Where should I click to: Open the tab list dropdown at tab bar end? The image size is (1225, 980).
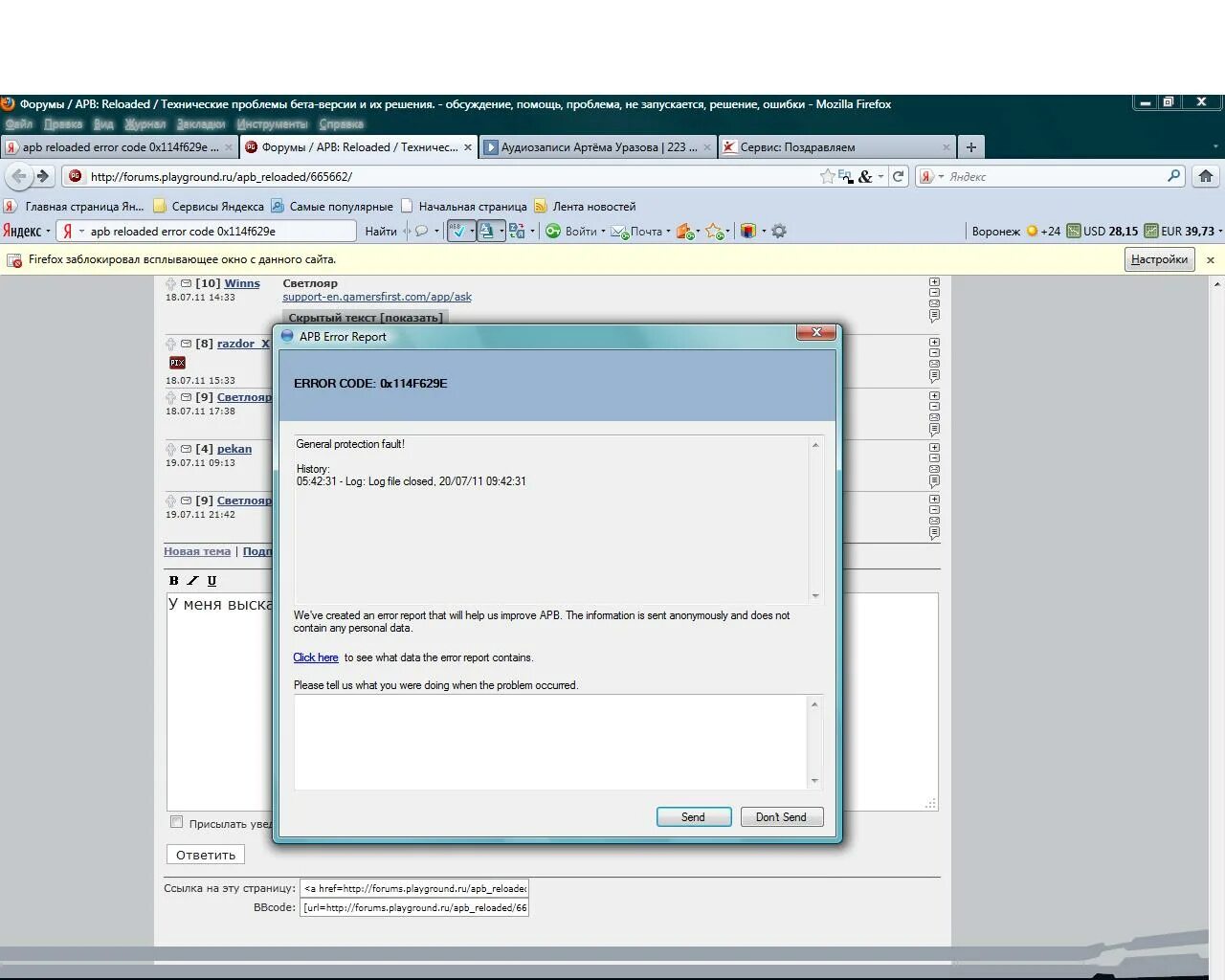coord(1215,146)
